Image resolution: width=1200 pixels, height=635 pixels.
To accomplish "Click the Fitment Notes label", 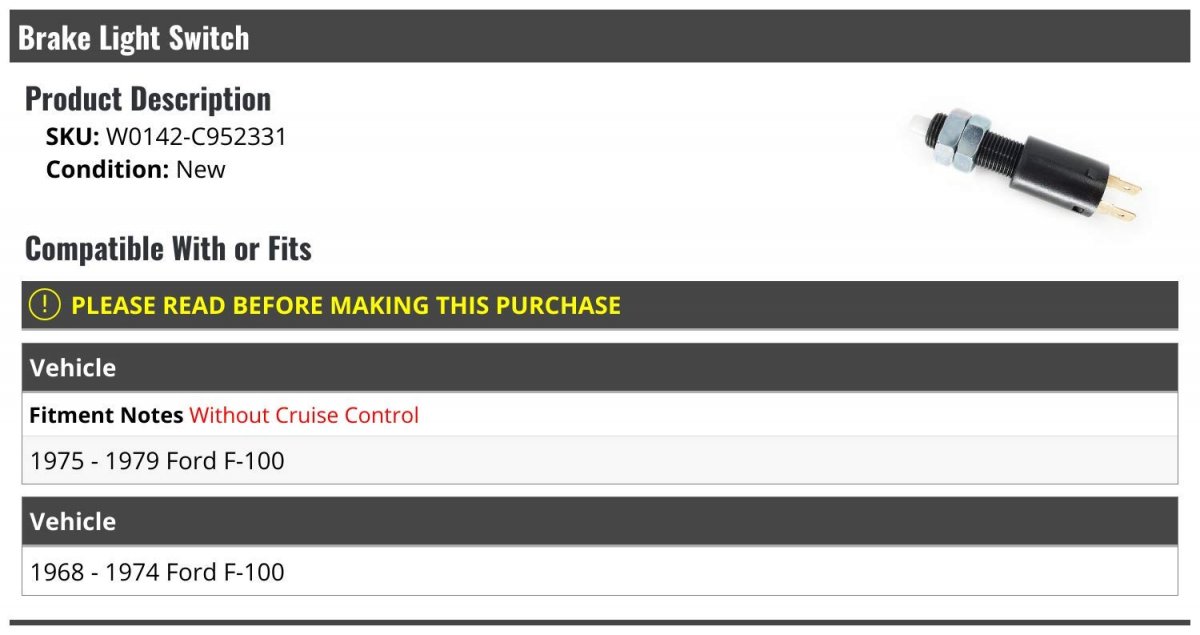I will coord(106,415).
